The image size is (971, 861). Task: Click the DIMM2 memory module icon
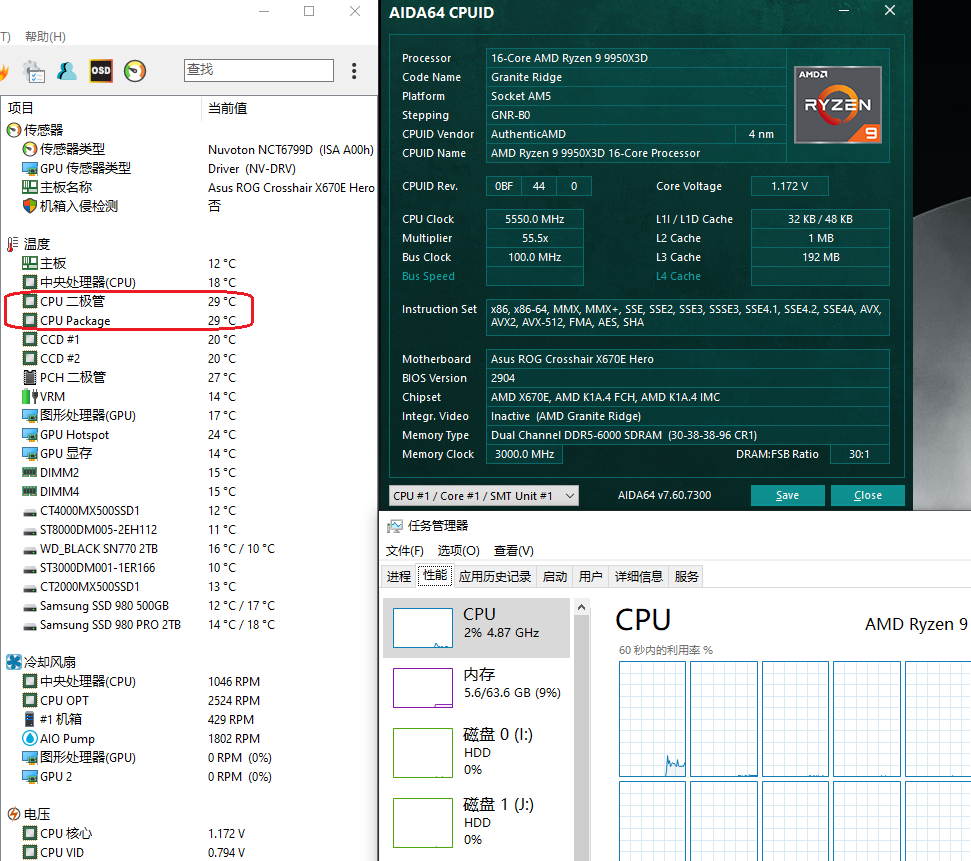(x=29, y=473)
